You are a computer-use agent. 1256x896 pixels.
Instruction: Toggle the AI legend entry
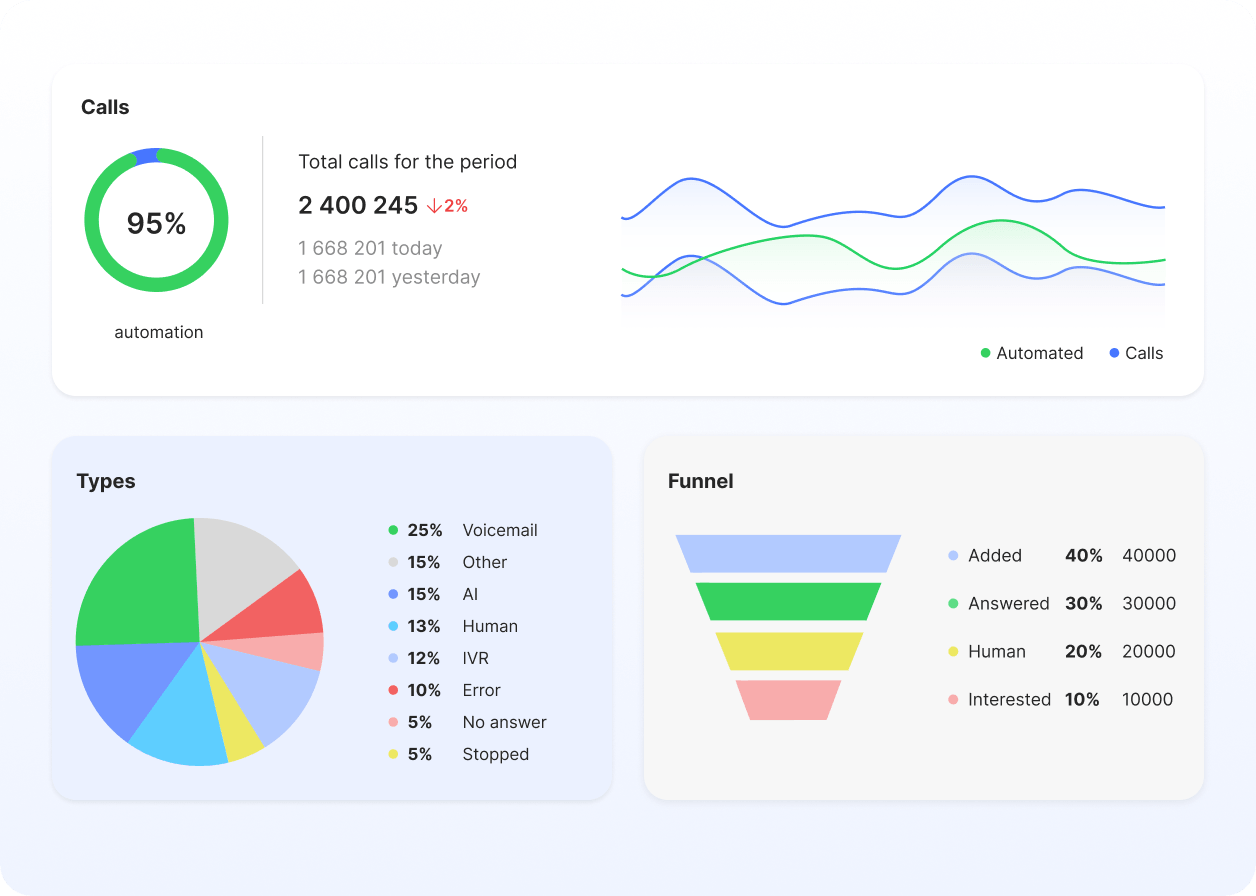470,594
